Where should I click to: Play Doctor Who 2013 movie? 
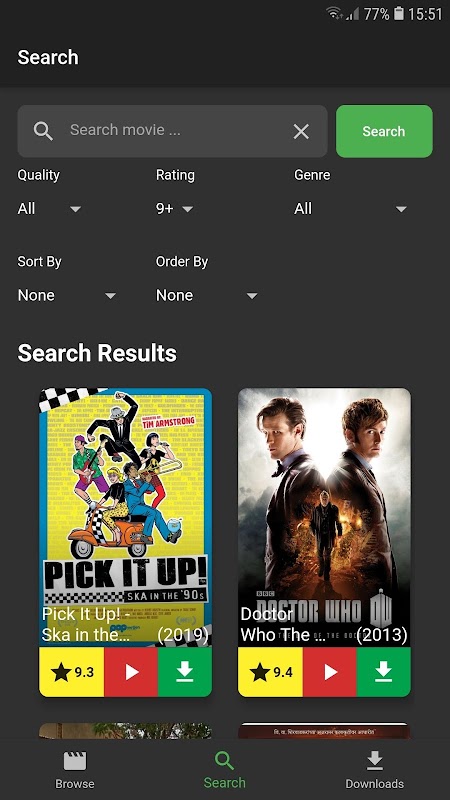tap(330, 672)
